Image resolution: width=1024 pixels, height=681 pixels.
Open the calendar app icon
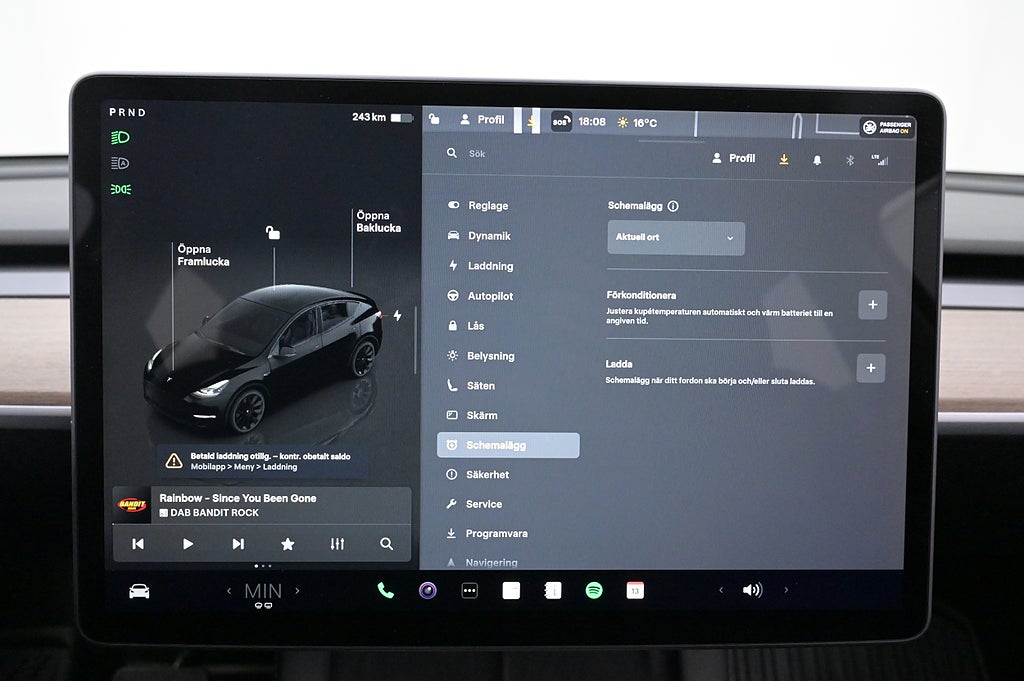point(635,590)
